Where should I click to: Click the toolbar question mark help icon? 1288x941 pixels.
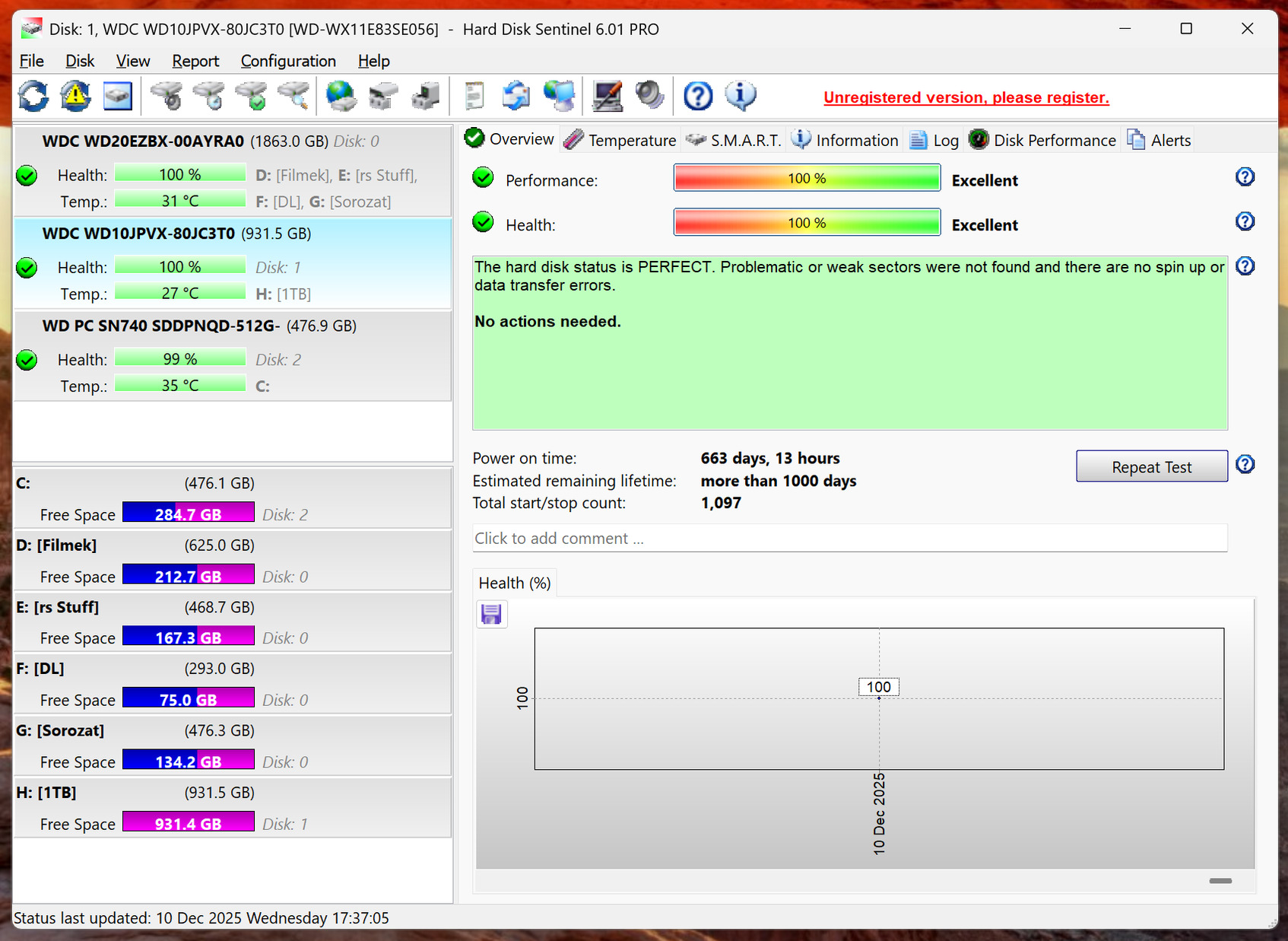coord(698,96)
